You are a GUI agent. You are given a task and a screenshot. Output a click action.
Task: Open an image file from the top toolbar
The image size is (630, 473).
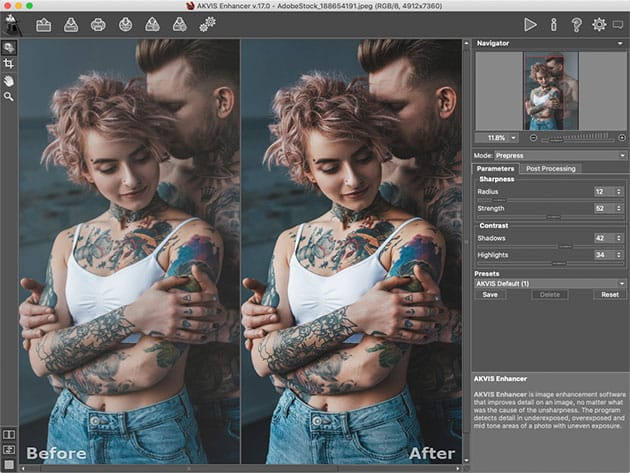(44, 24)
